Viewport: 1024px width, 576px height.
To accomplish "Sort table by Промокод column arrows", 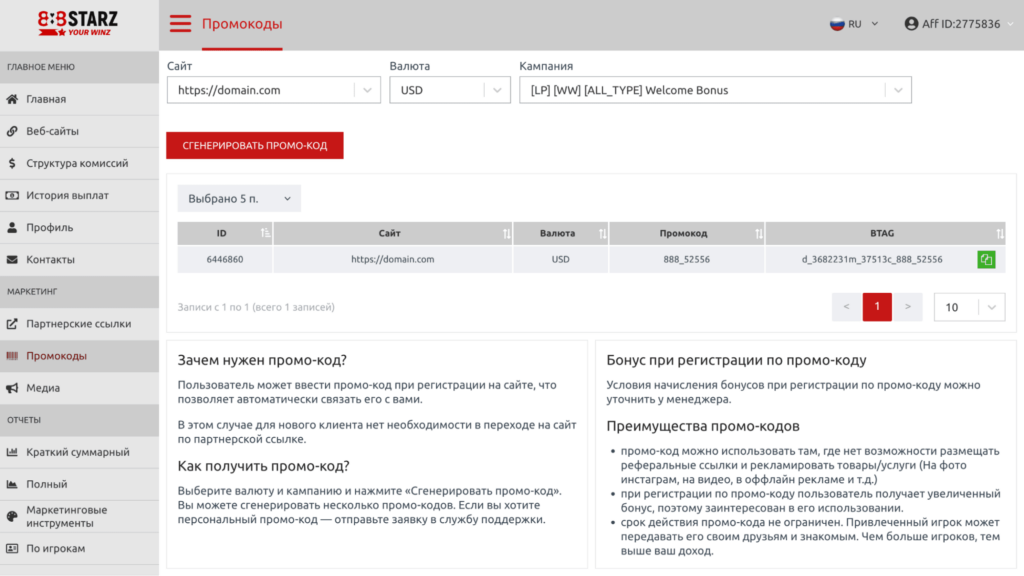I will click(758, 233).
